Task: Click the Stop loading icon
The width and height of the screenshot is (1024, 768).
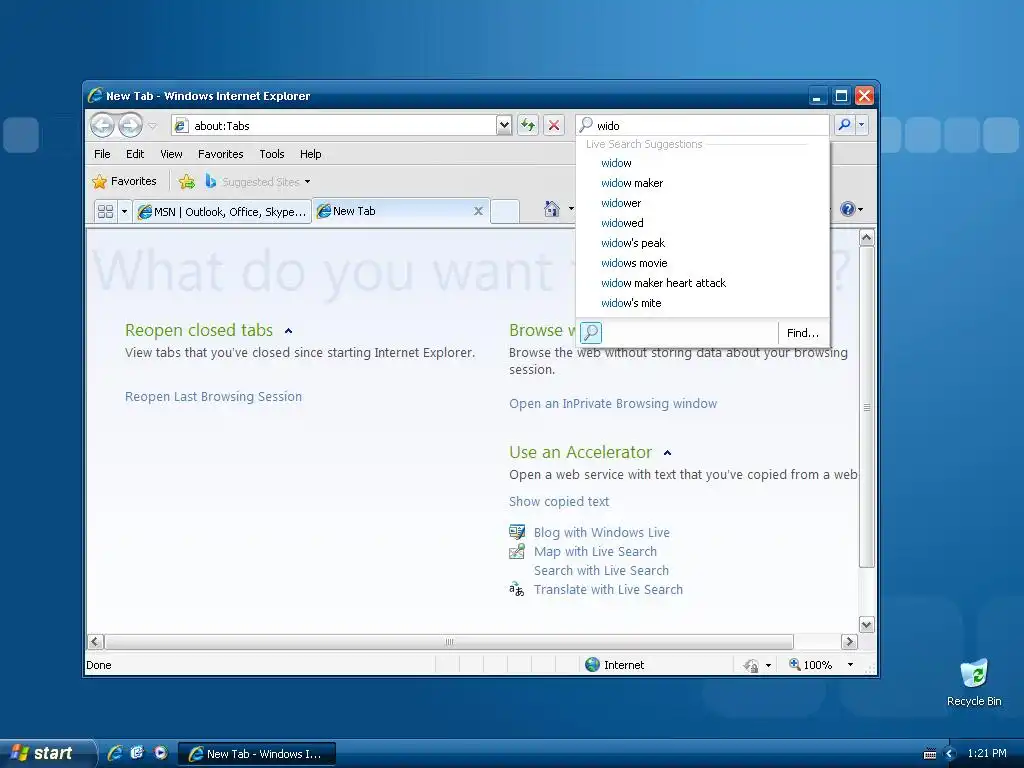Action: pos(554,125)
